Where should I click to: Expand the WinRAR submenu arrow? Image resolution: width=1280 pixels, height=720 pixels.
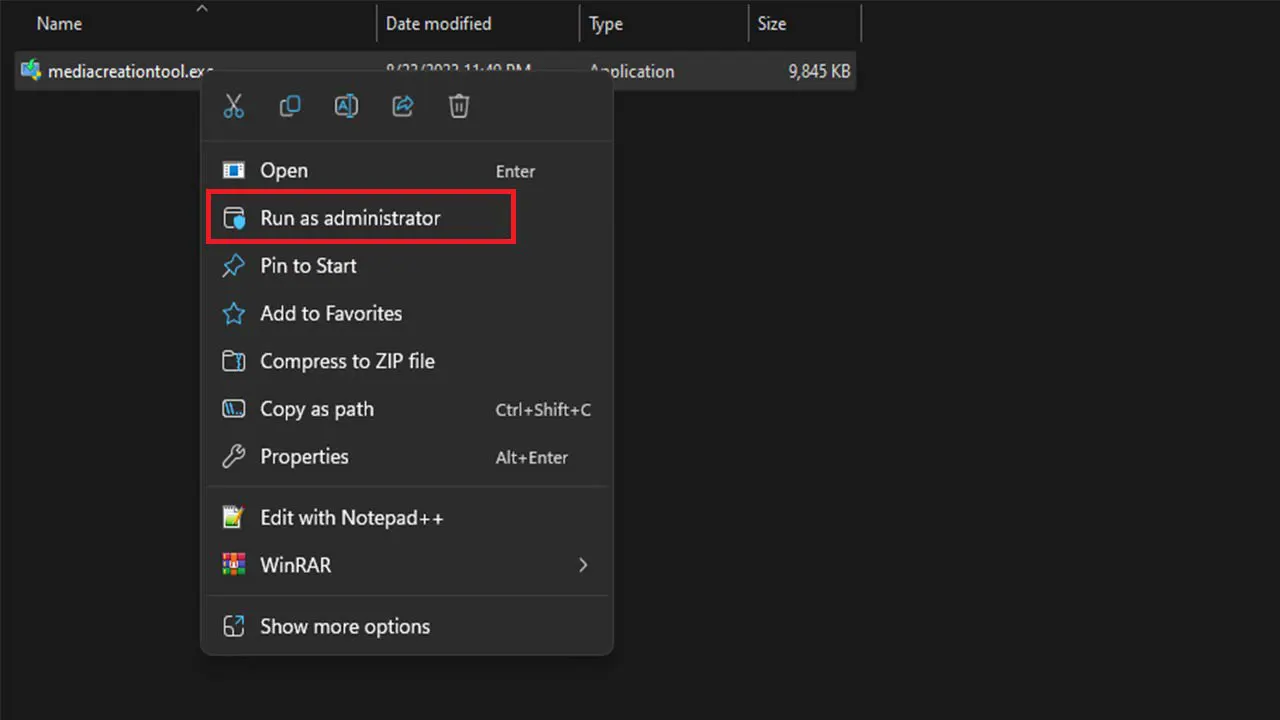point(583,565)
